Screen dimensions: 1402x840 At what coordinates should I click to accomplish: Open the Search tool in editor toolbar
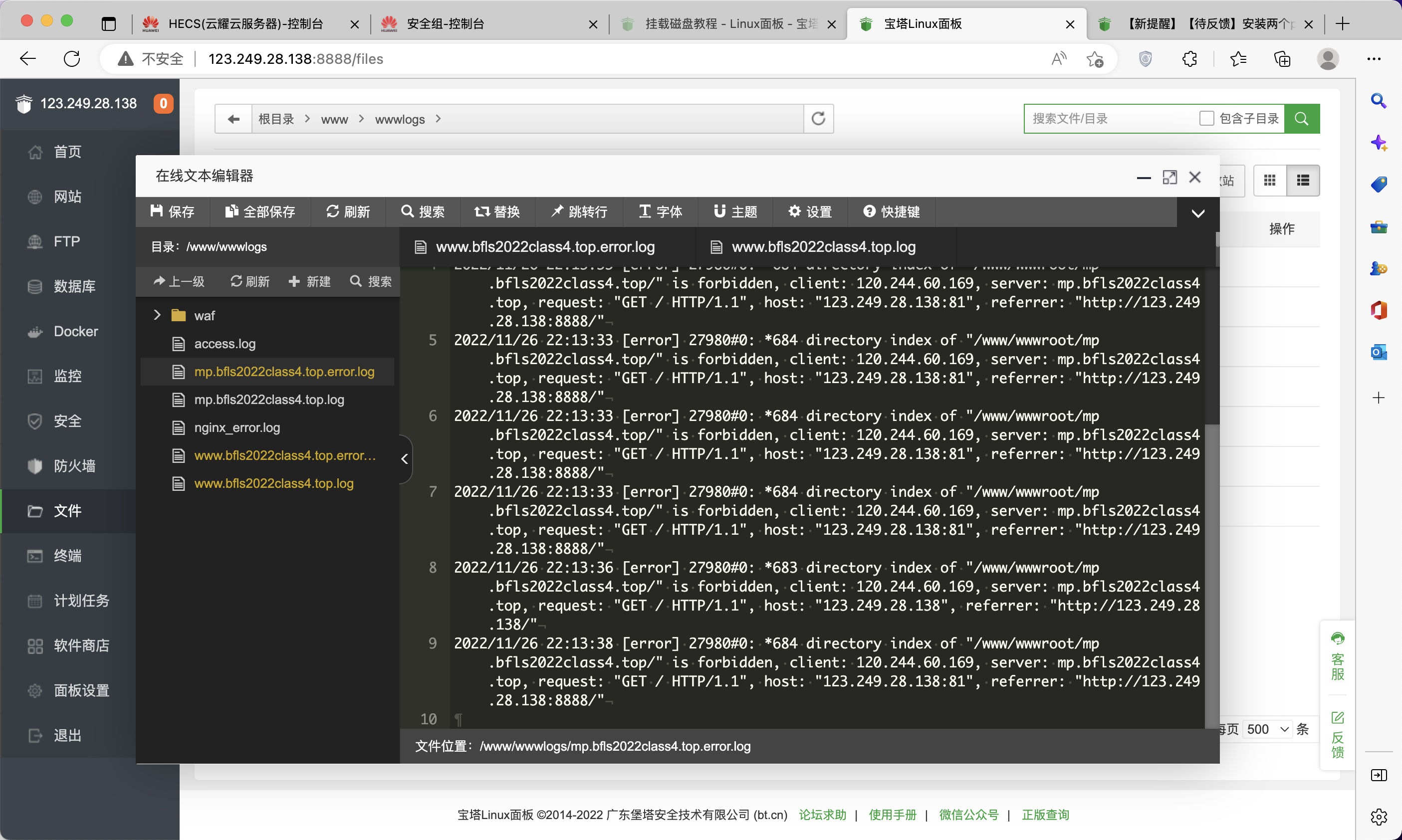pos(423,211)
